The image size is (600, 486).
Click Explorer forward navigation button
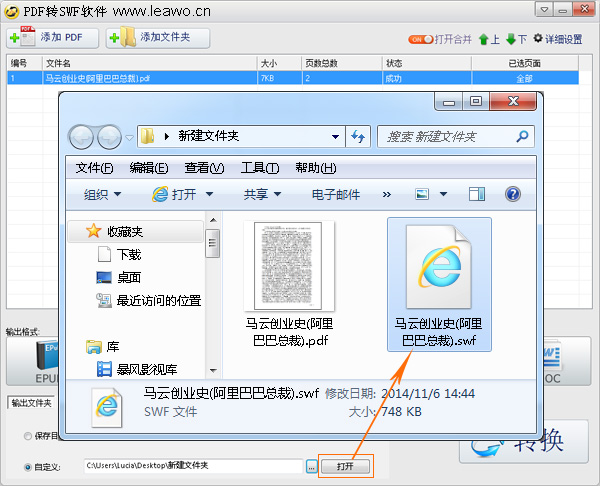pos(109,137)
